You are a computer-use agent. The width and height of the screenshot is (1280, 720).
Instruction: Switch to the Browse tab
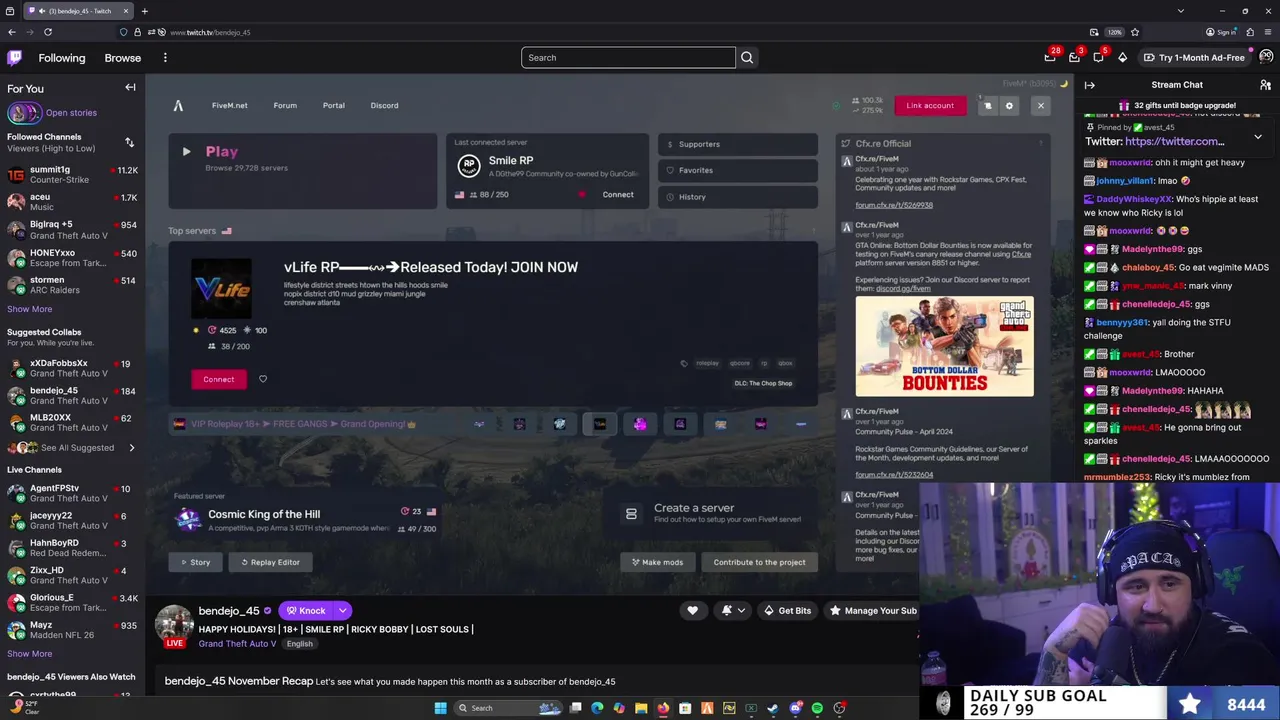(x=123, y=58)
